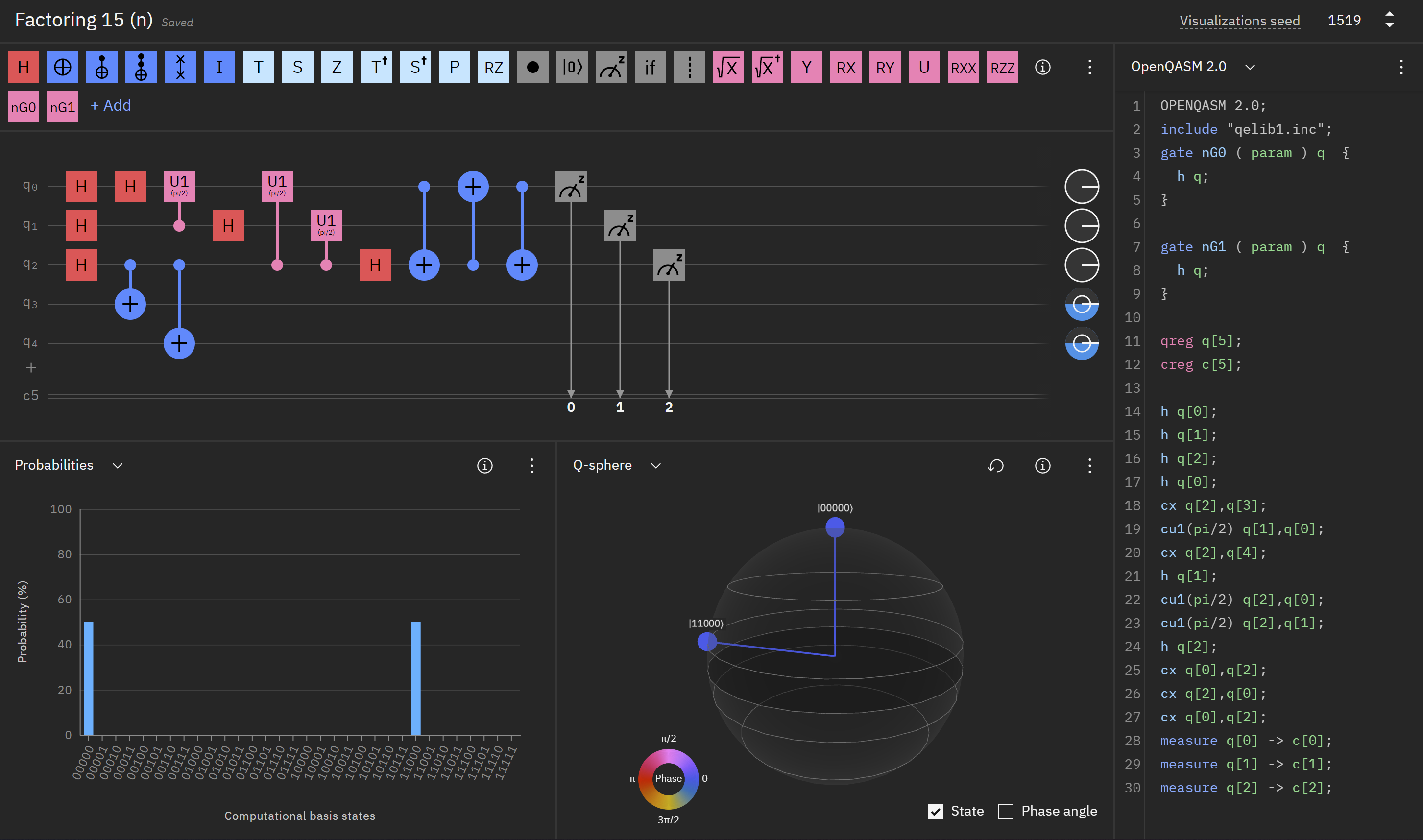
Task: Select the RX gate in palette
Action: coord(846,68)
